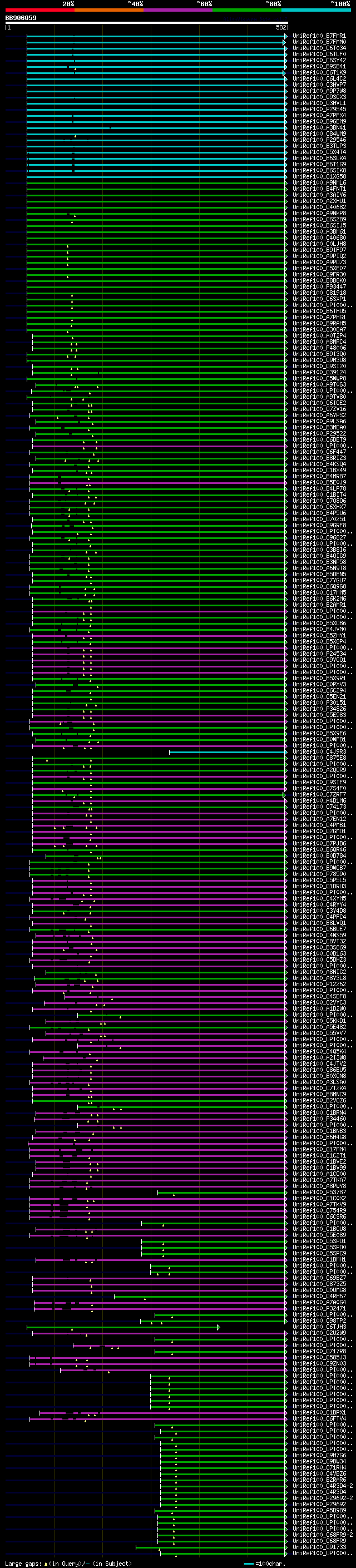Viewport: 356px width, 1568px height.
Task: Open hit UniRef100_C6SY42
Action: click(319, 60)
